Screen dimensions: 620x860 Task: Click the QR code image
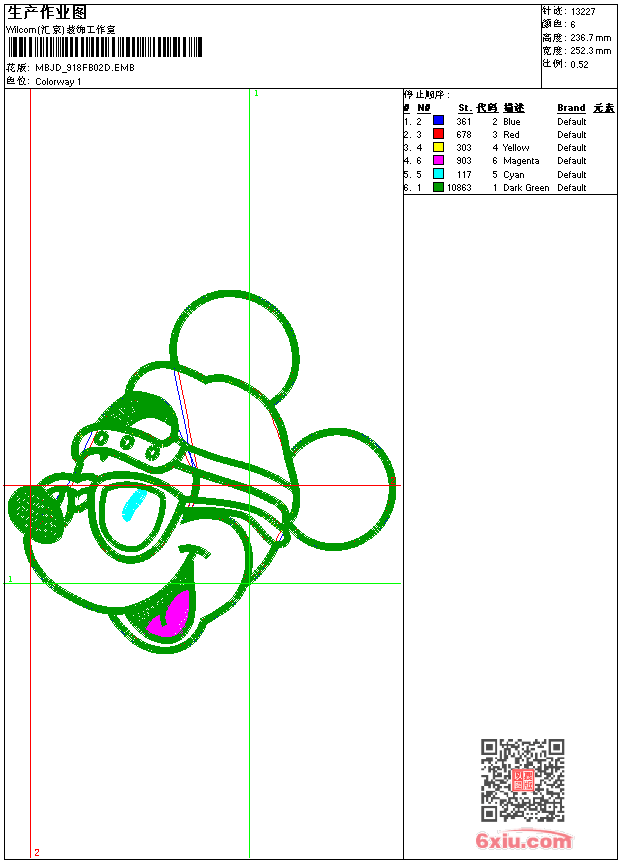[523, 779]
